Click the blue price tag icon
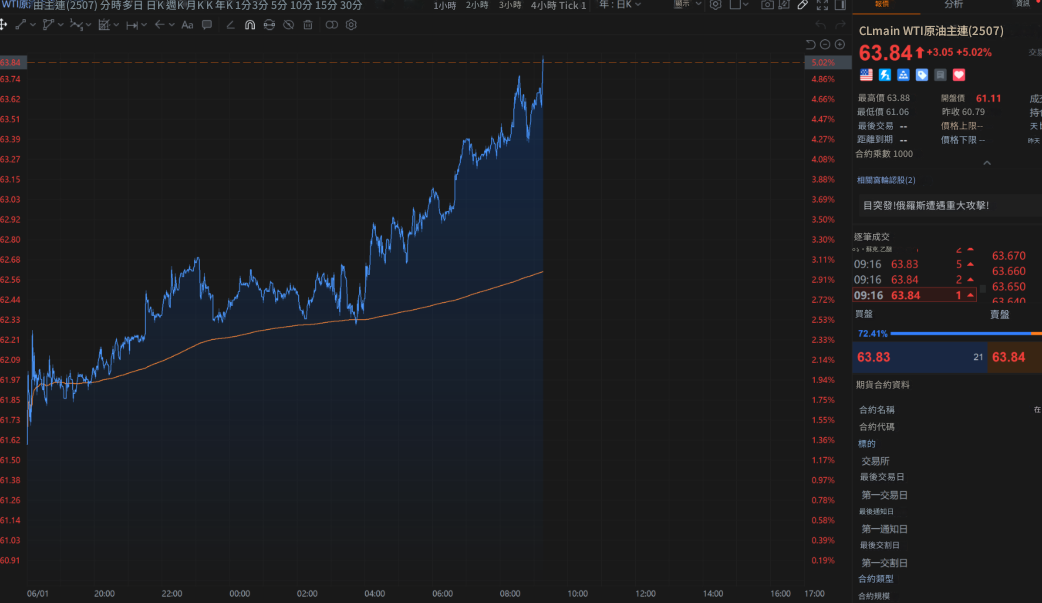1042x603 pixels. (x=922, y=75)
